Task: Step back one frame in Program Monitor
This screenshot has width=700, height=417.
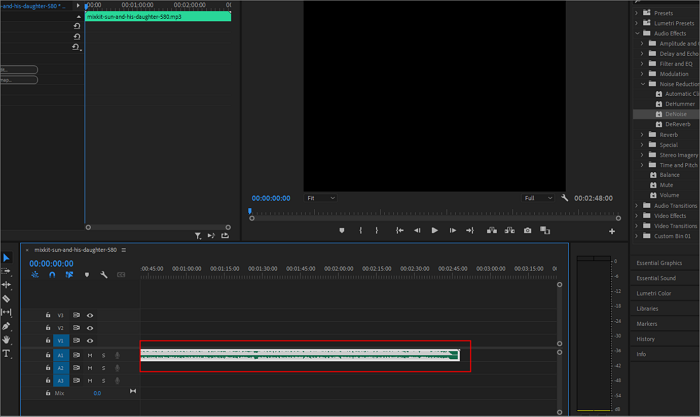Action: click(417, 230)
